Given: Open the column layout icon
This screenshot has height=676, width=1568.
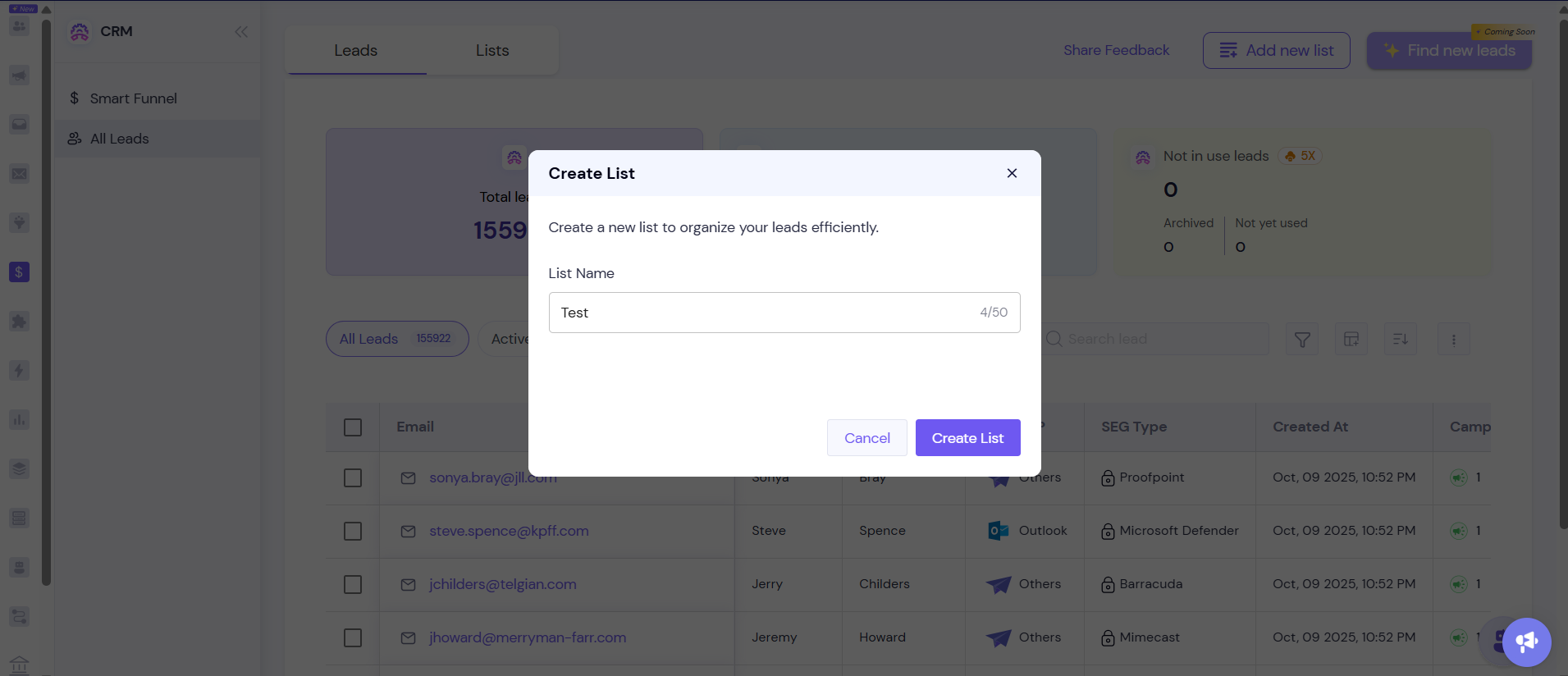Looking at the screenshot, I should click(x=1351, y=340).
